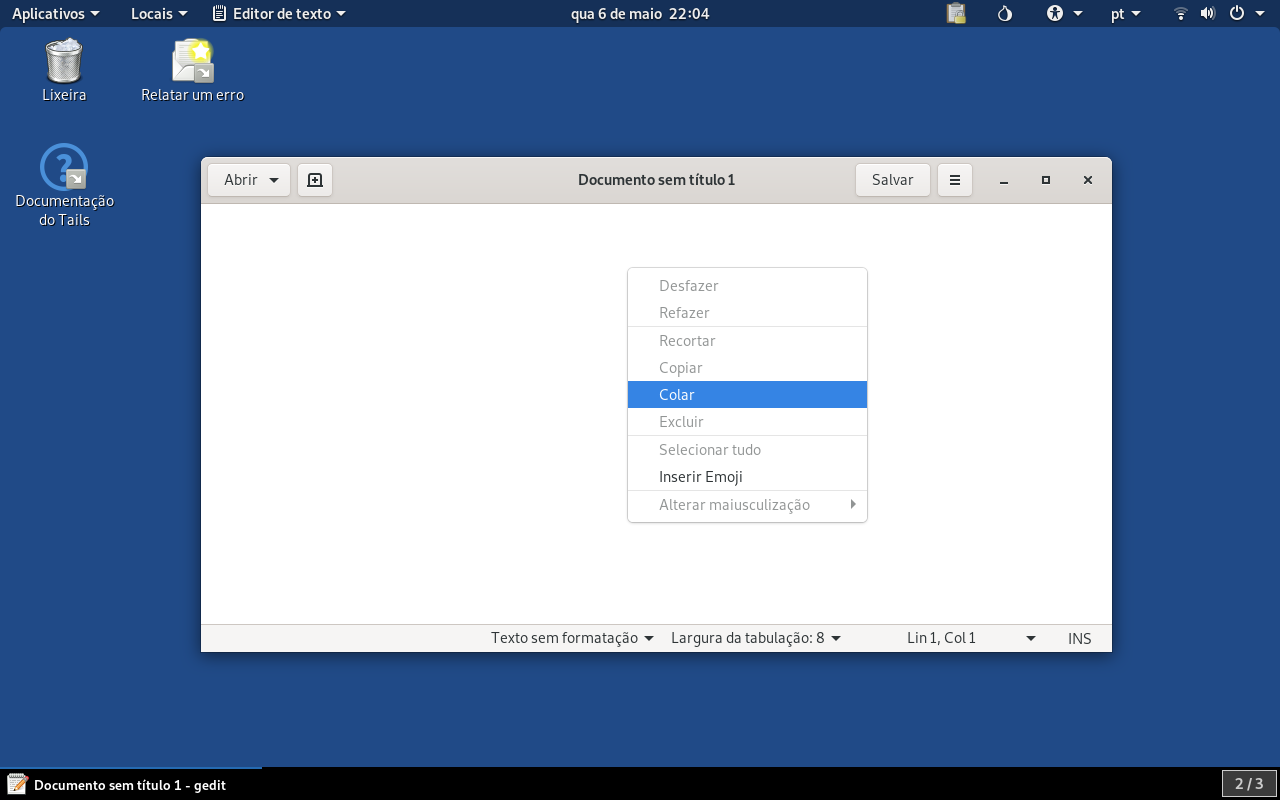This screenshot has width=1280, height=800.
Task: Click the power icon in top bar
Action: coord(1236,14)
